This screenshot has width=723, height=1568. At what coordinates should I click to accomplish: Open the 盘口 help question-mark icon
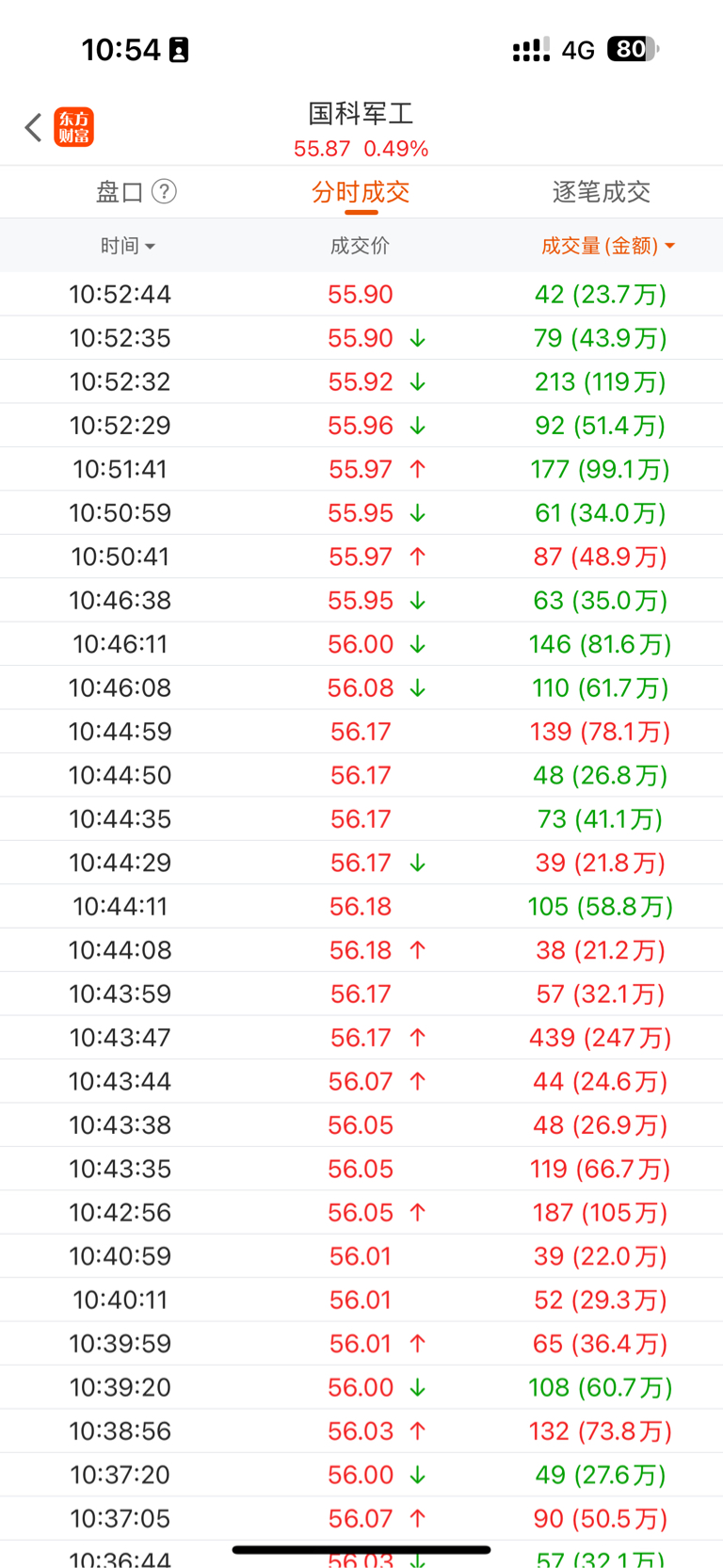[x=164, y=192]
